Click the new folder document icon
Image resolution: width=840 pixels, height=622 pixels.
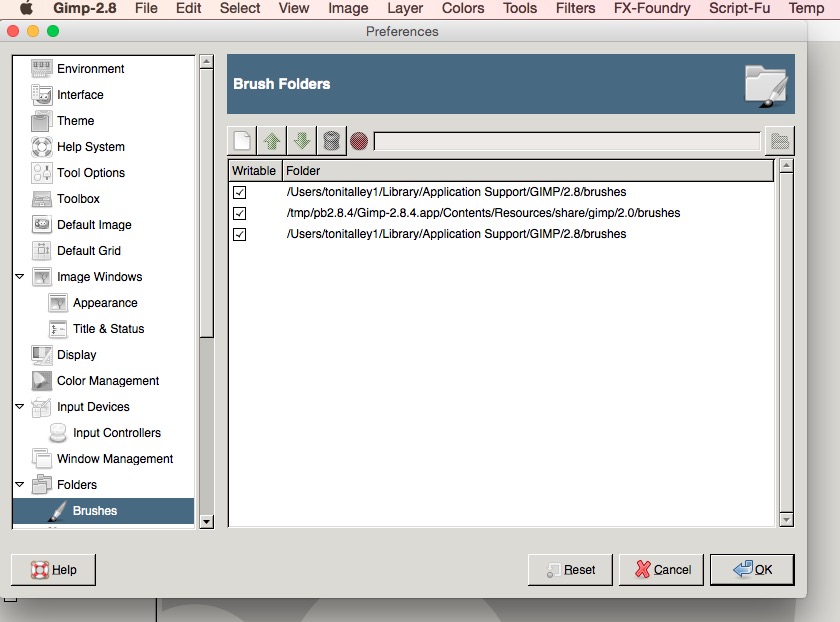[242, 141]
